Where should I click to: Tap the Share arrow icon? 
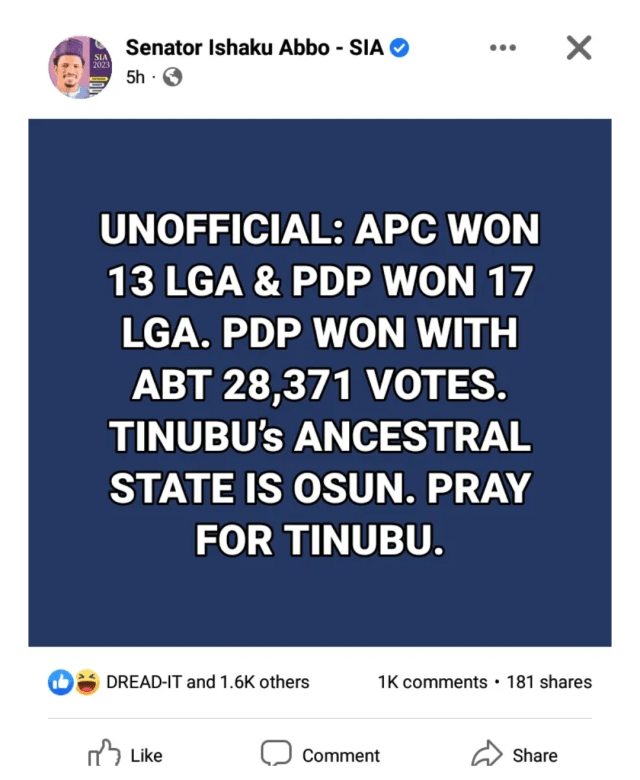[486, 754]
